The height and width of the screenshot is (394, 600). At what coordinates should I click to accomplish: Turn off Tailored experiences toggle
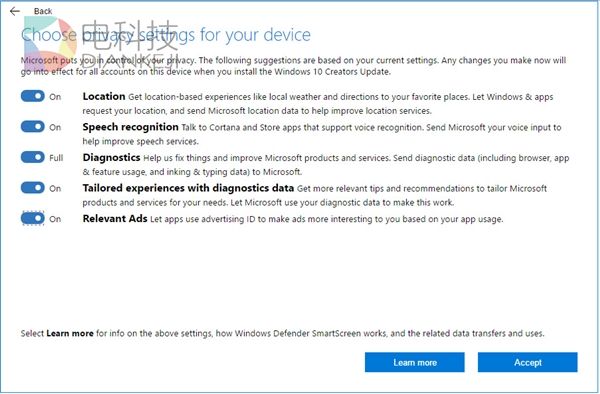click(x=33, y=188)
